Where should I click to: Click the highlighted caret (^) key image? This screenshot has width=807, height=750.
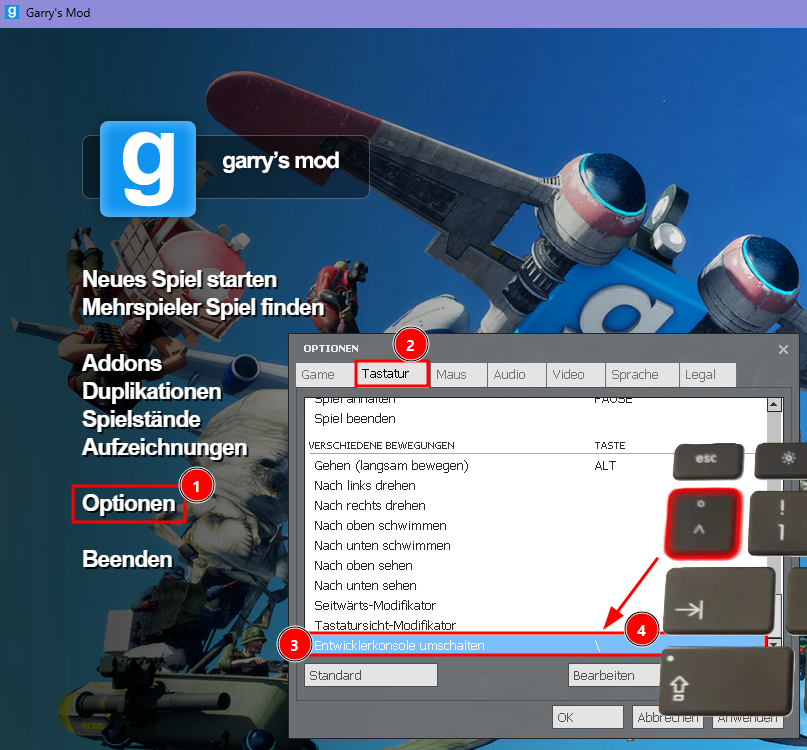[703, 521]
